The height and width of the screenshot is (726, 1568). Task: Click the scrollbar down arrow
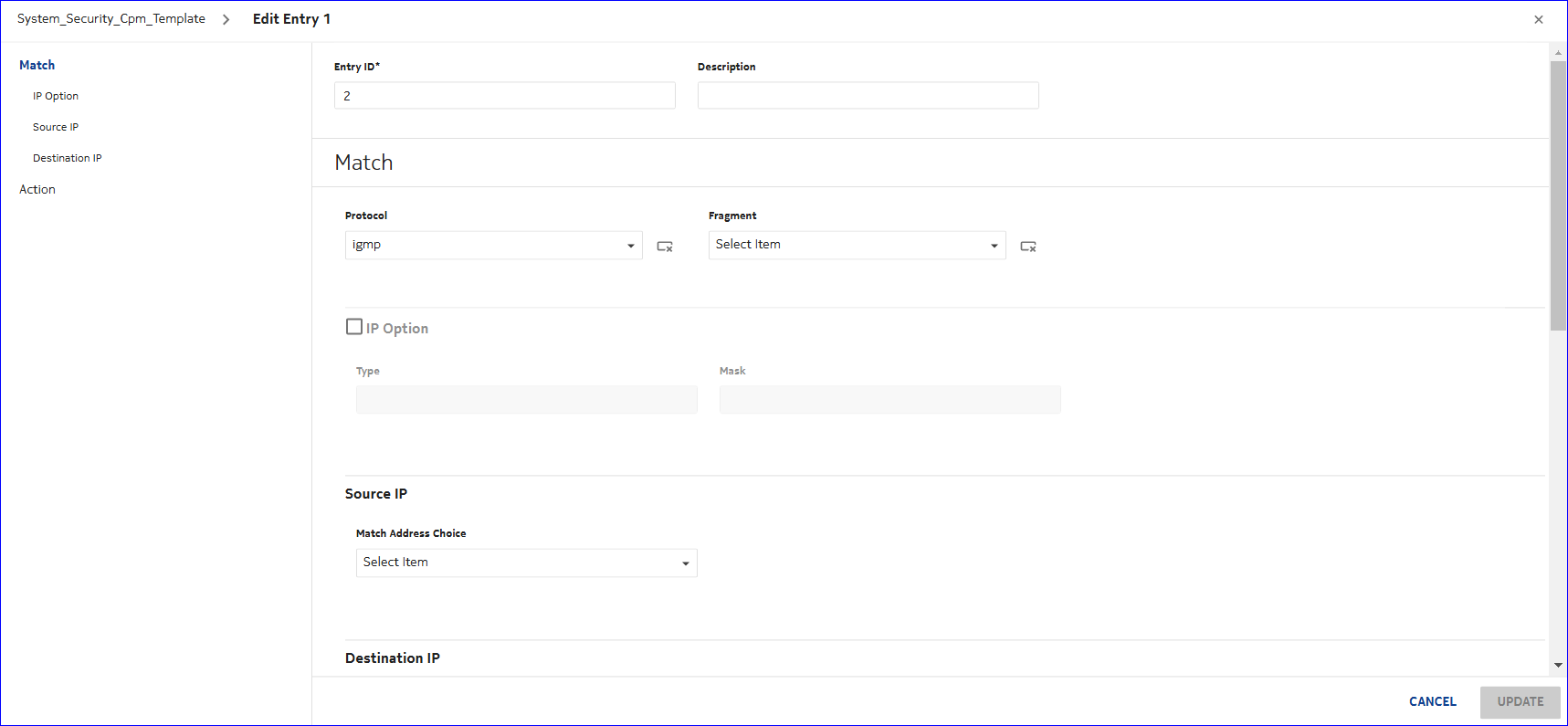coord(1558,666)
